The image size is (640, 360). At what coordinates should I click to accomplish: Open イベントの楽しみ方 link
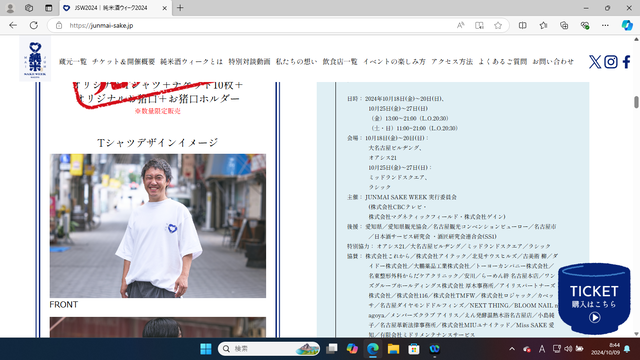(394, 62)
